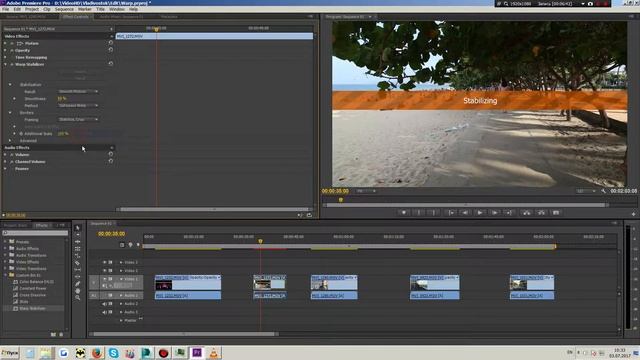Switch to the Effect Controls tab
Image resolution: width=640 pixels, height=360 pixels.
pyautogui.click(x=76, y=17)
